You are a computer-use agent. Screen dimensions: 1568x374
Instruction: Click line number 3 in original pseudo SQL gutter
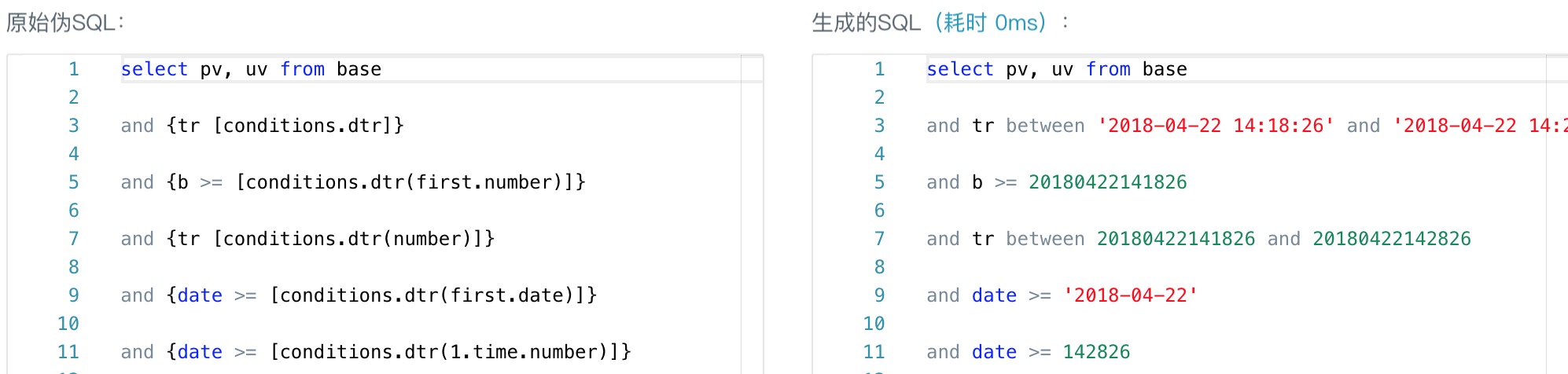(73, 126)
